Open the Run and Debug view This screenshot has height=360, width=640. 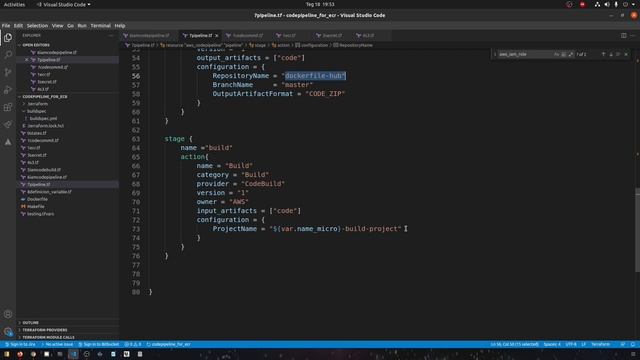click(x=8, y=90)
